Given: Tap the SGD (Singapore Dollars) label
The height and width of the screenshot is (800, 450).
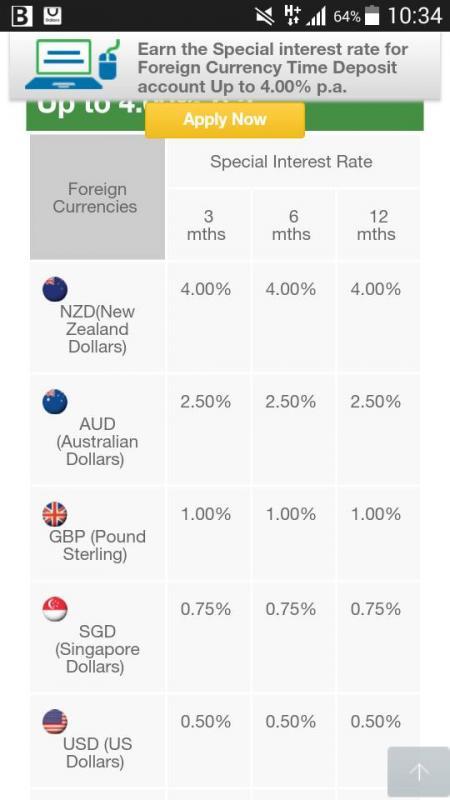Looking at the screenshot, I should tap(96, 649).
